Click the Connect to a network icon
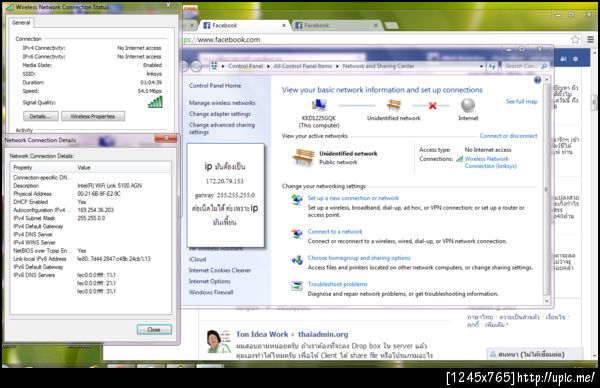The width and height of the screenshot is (600, 388). (297, 233)
